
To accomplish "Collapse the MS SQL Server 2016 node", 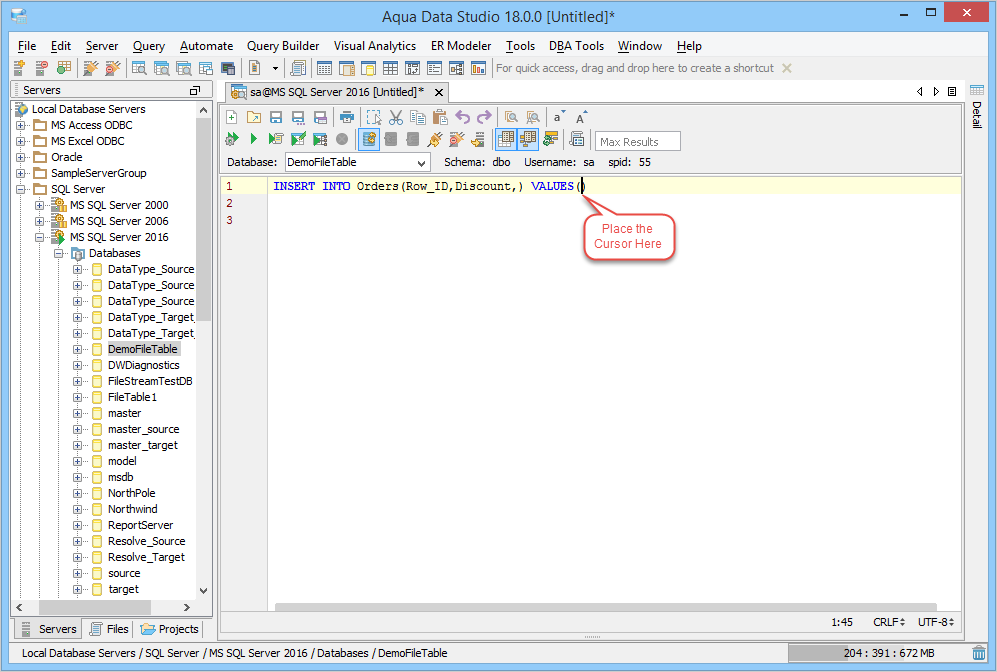I will coord(39,237).
